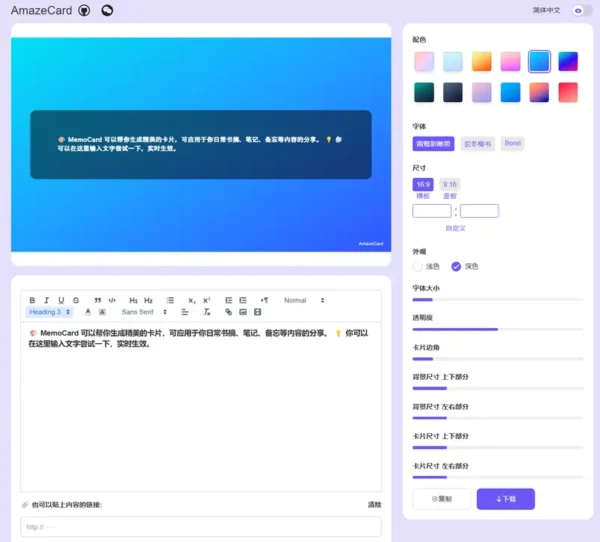This screenshot has width=600, height=542.
Task: Apply Heading 1 using the H1 icon
Action: pos(133,300)
